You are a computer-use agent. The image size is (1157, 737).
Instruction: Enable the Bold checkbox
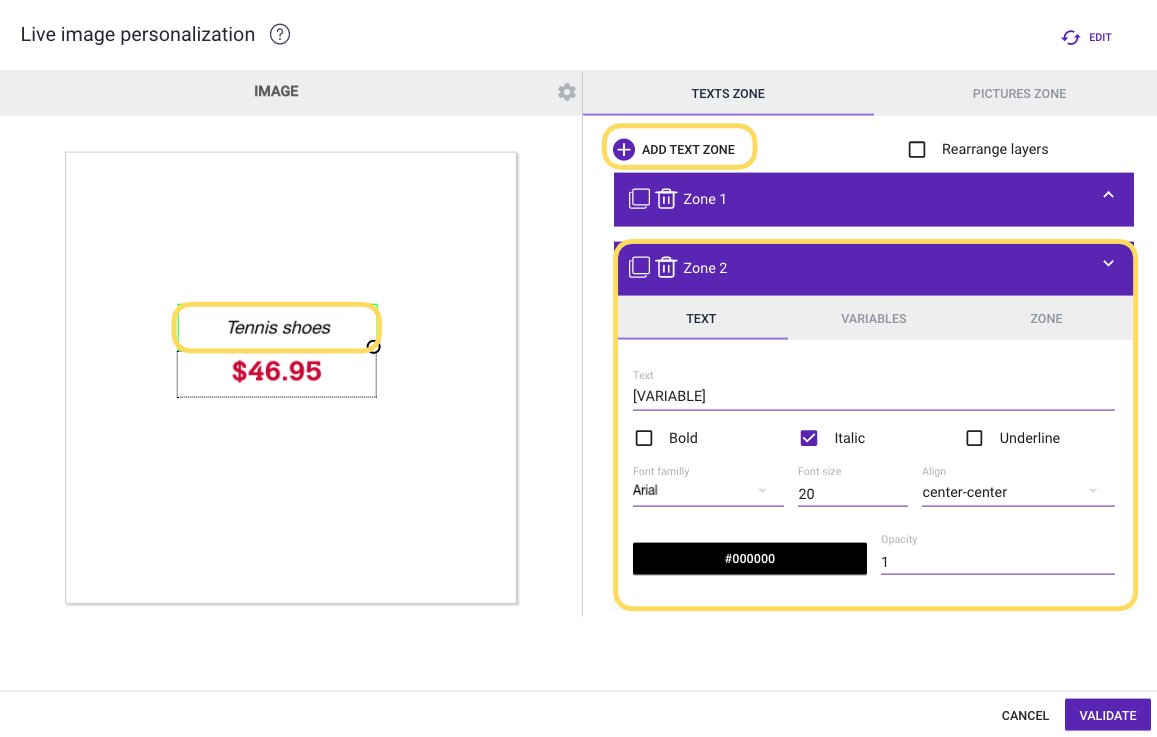click(x=645, y=438)
